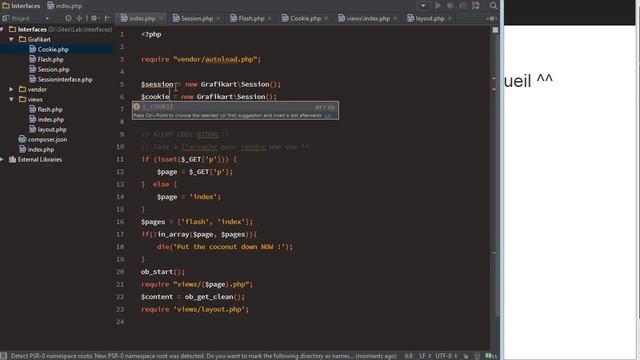This screenshot has width=640, height=360.
Task: Start debugging with the bug icon
Action: point(450,6)
